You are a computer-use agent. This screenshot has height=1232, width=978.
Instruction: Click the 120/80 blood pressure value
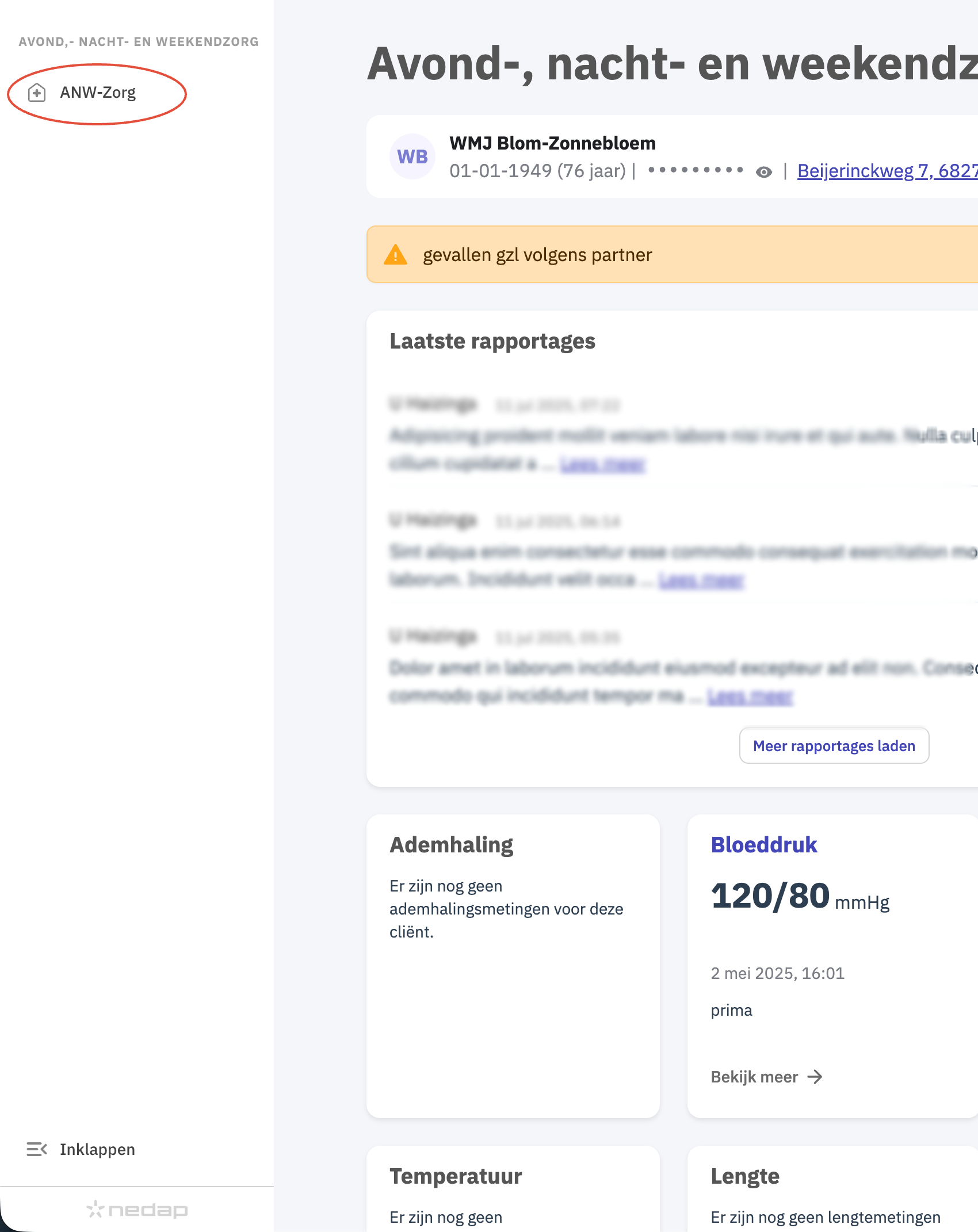[770, 896]
